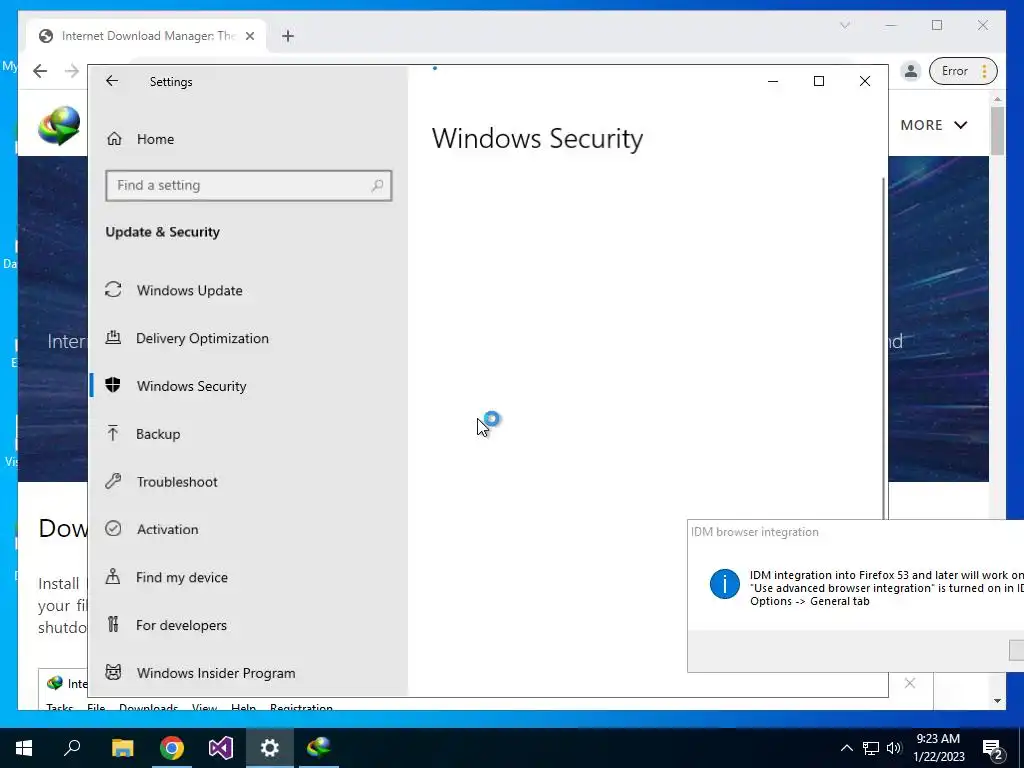Screen dimensions: 1024x768
Task: Click the browser Error button
Action: (x=963, y=71)
